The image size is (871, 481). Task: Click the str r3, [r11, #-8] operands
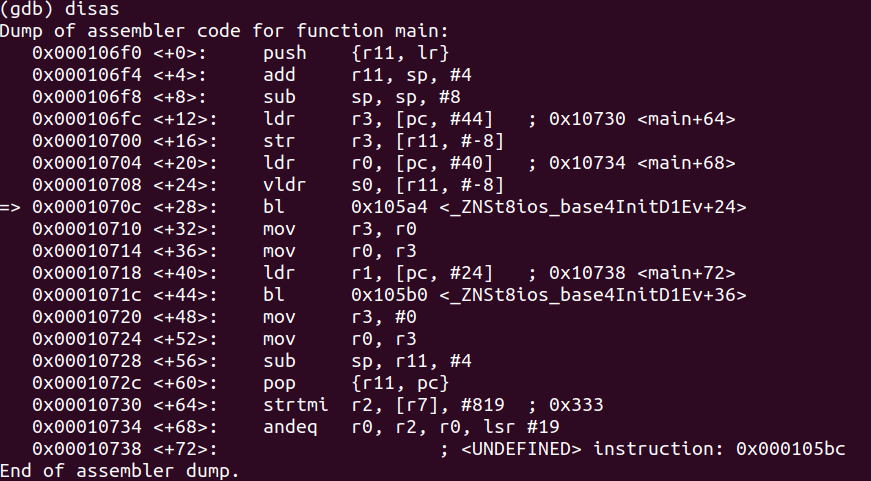[x=427, y=141]
